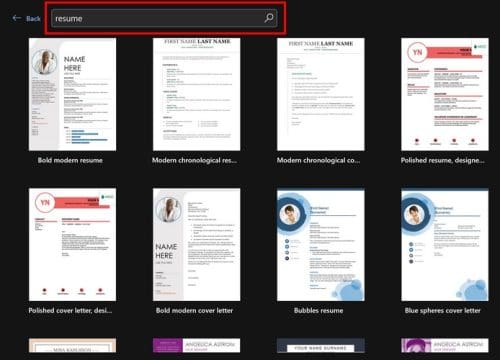Open the dark 'Your Name Surname' template thumbnail

[x=321, y=345]
